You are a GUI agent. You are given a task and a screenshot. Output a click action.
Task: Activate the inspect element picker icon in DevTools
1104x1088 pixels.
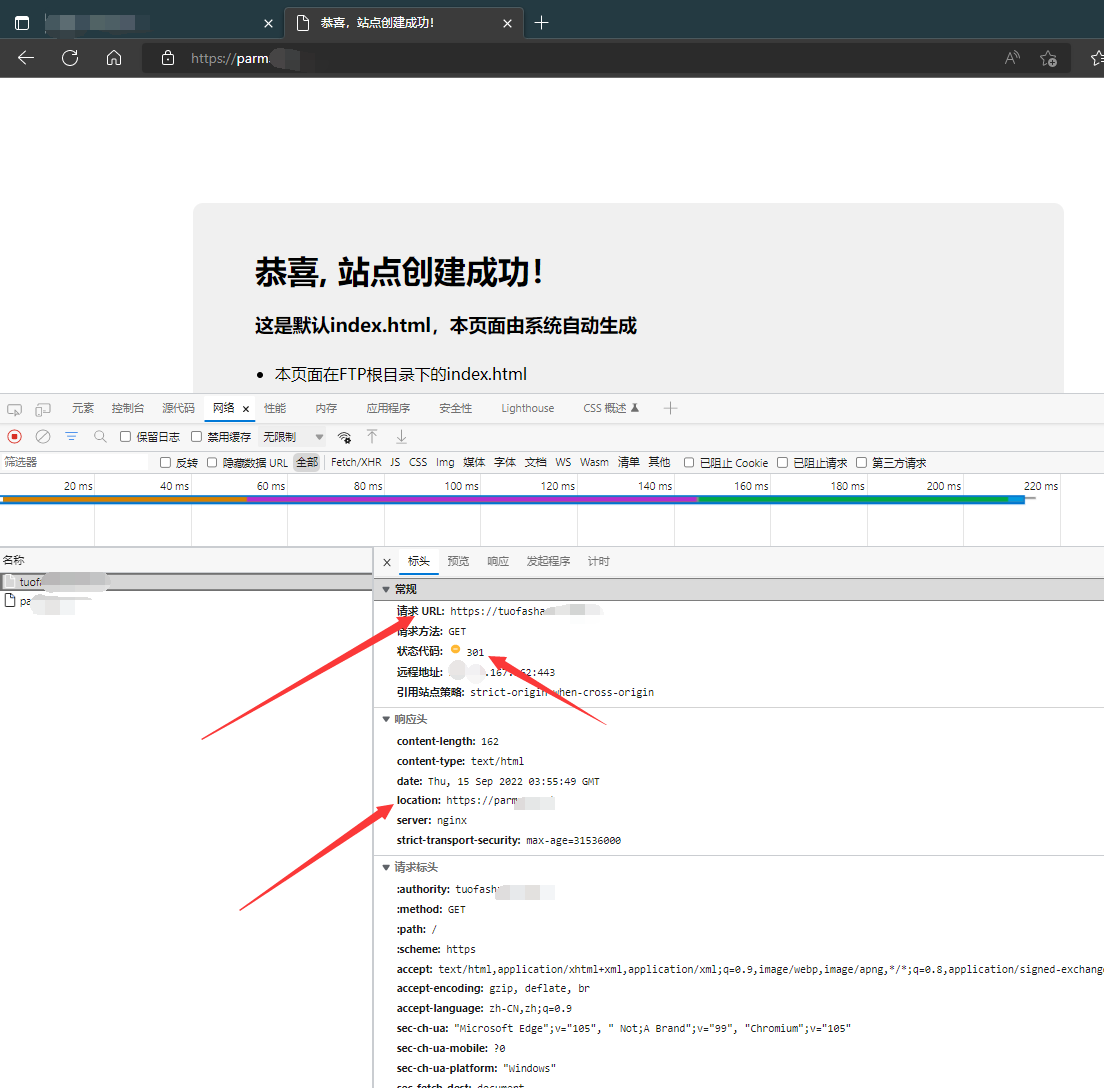[x=14, y=409]
